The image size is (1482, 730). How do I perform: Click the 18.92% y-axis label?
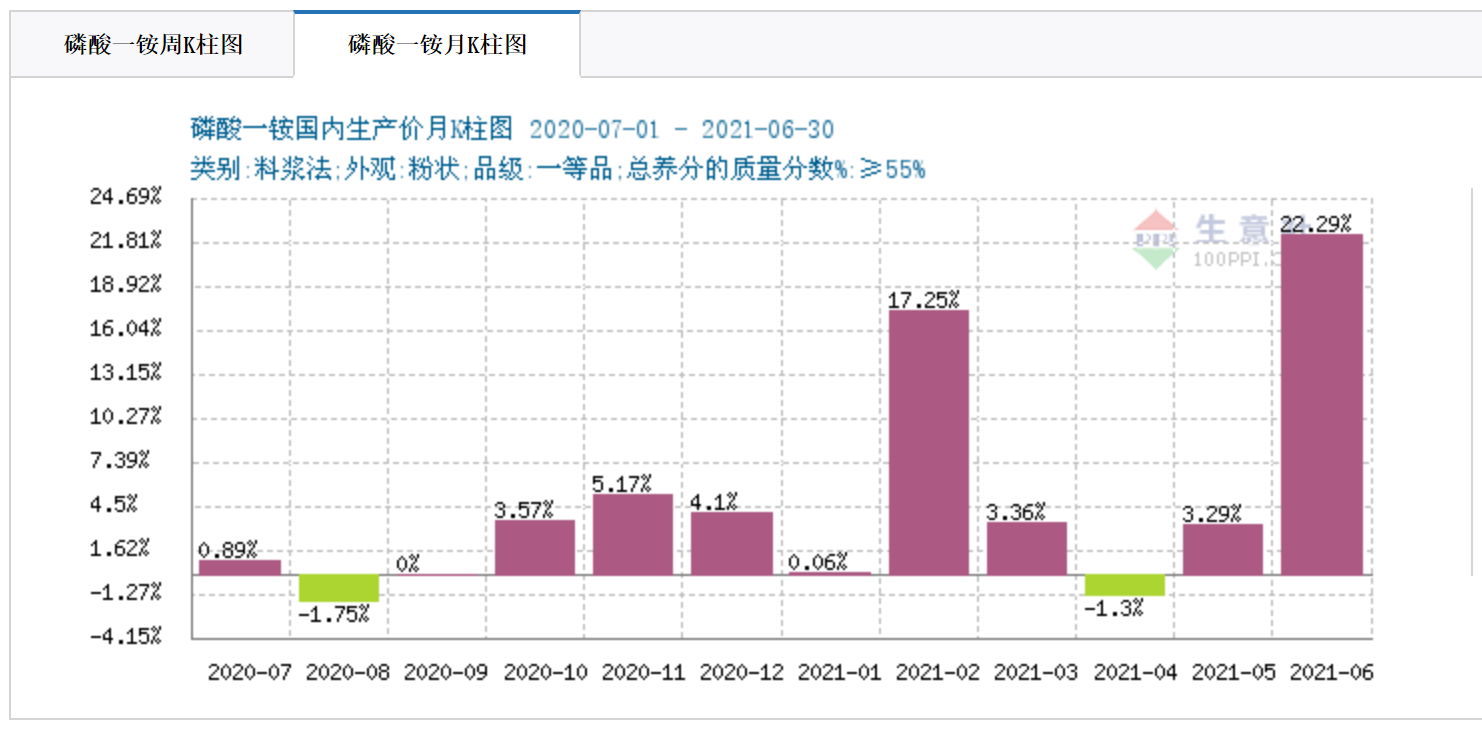pos(126,284)
